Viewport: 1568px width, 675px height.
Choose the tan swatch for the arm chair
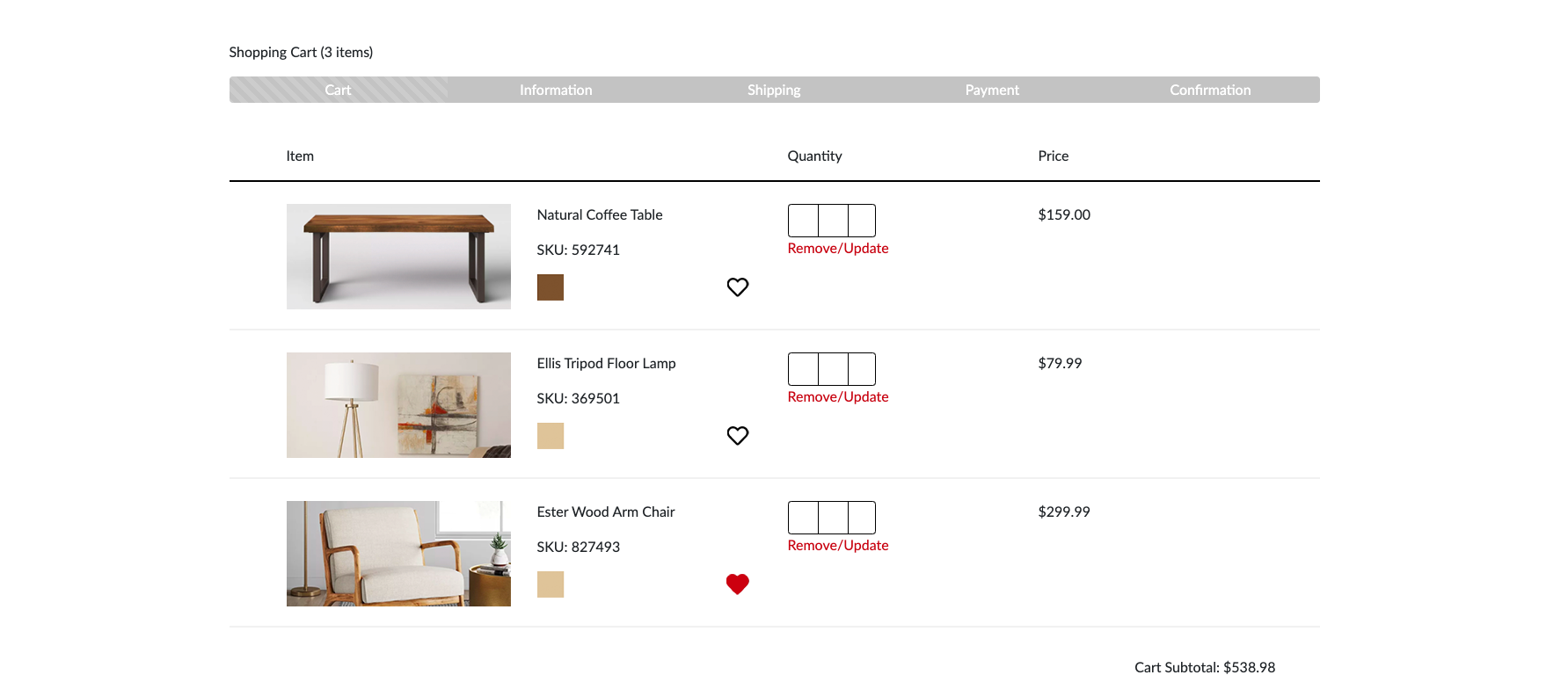click(551, 584)
